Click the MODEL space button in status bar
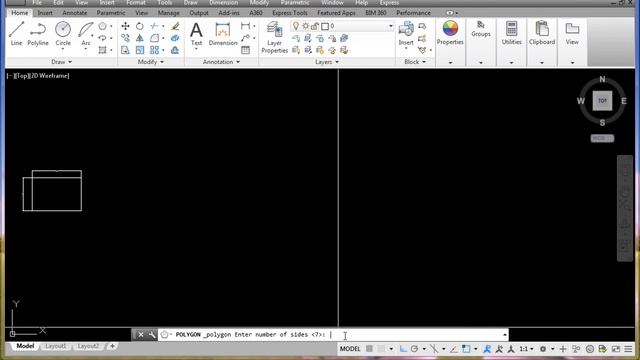 click(350, 349)
